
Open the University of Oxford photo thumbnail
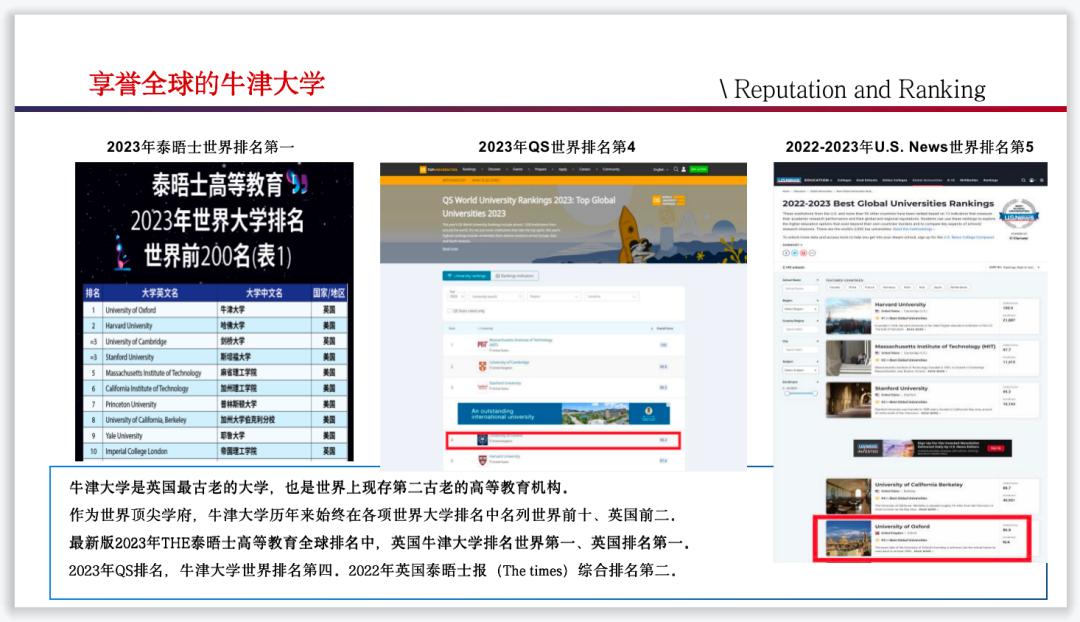click(x=849, y=539)
